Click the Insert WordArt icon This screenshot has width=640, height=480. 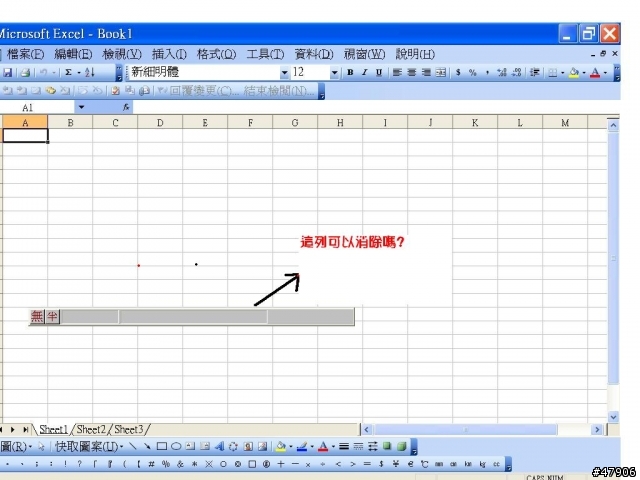click(220, 447)
